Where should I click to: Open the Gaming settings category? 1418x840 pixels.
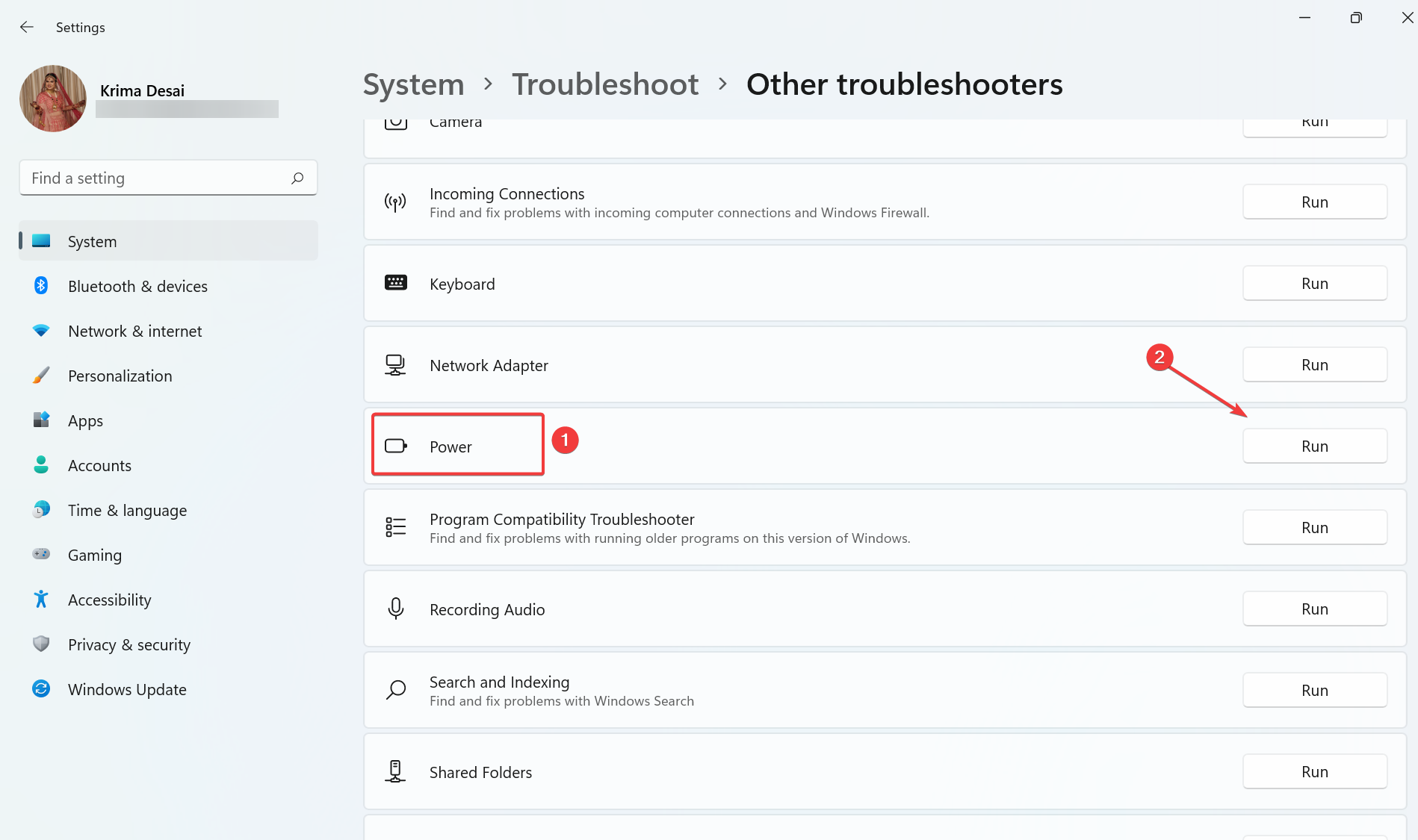tap(94, 555)
